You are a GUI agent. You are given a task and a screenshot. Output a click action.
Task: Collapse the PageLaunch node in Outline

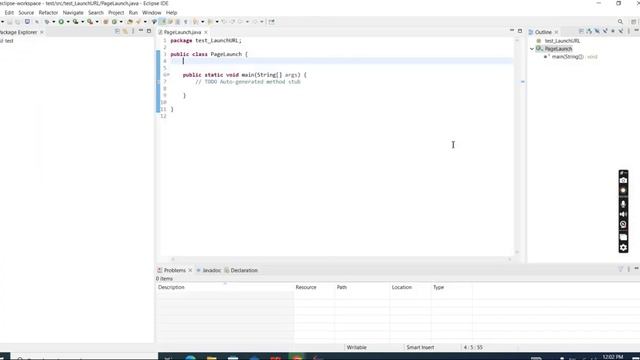pyautogui.click(x=532, y=49)
